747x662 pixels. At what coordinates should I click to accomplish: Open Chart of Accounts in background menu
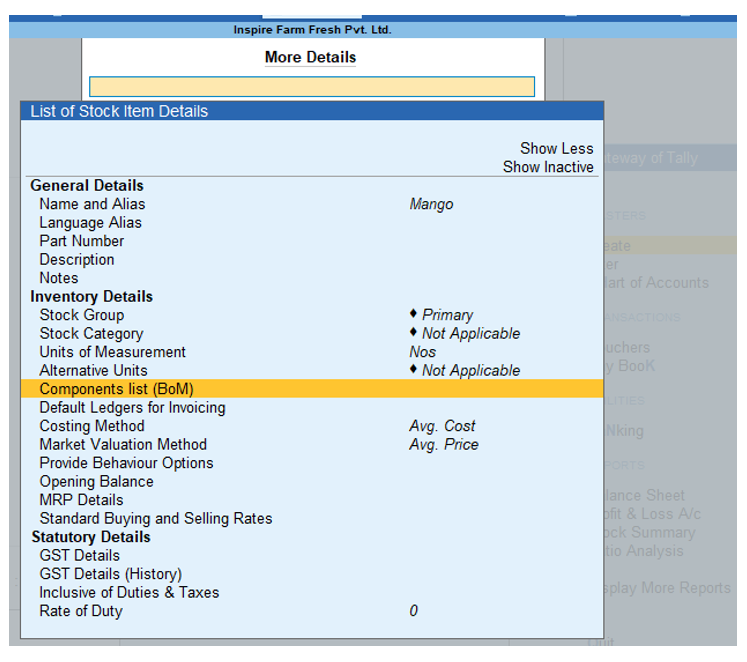point(656,283)
